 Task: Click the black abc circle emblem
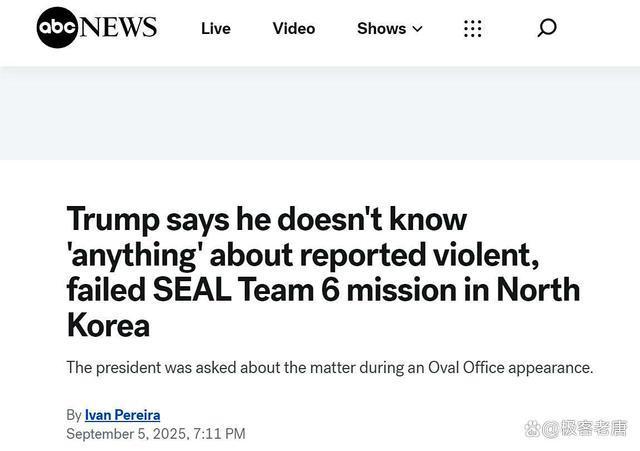tap(57, 28)
